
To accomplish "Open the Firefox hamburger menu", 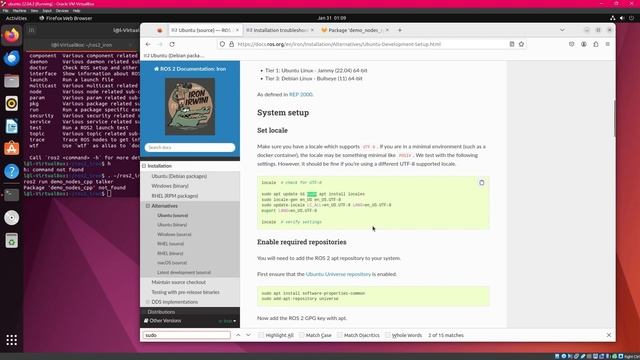I will tap(608, 44).
